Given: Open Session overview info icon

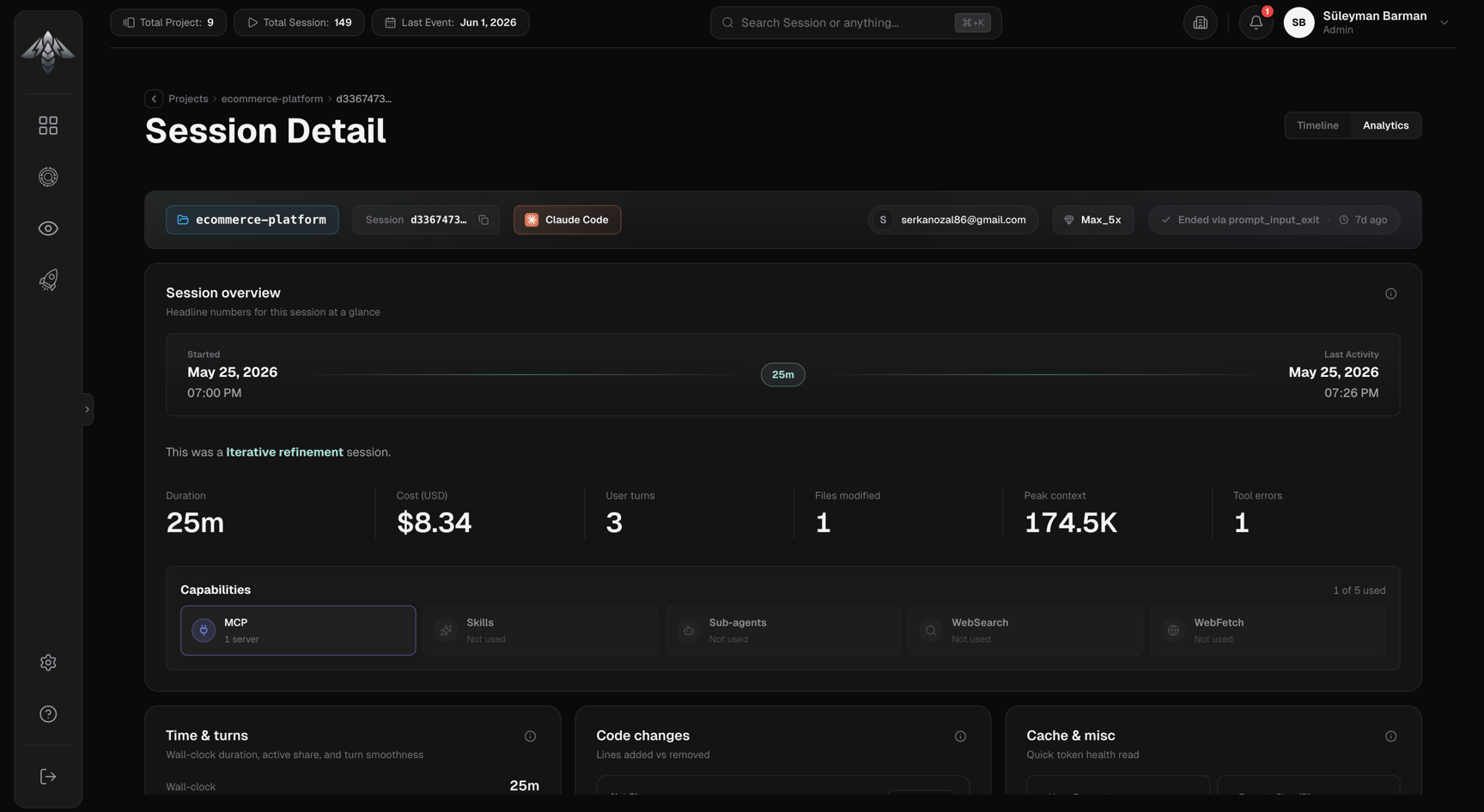Looking at the screenshot, I should (1390, 294).
